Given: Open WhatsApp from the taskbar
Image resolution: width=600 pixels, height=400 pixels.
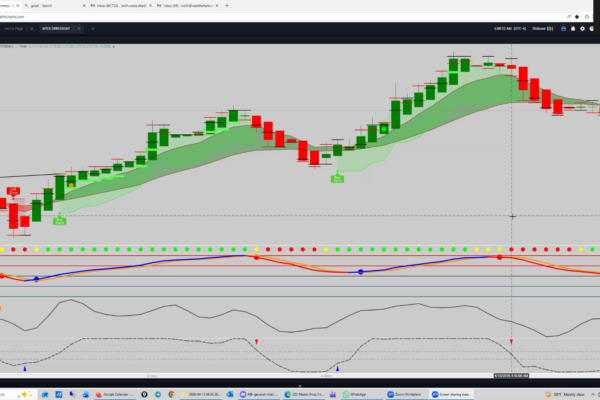Looking at the screenshot, I should (x=350, y=394).
